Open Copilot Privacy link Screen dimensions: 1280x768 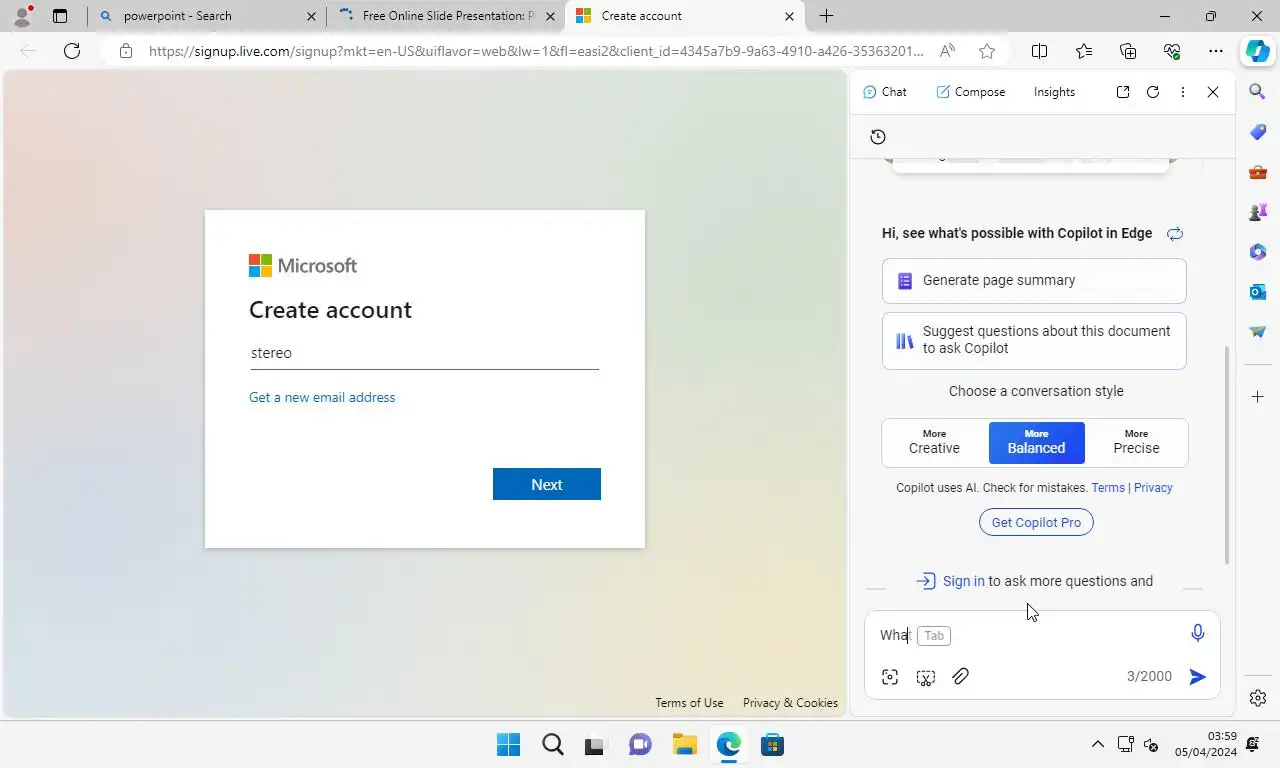pos(1153,488)
